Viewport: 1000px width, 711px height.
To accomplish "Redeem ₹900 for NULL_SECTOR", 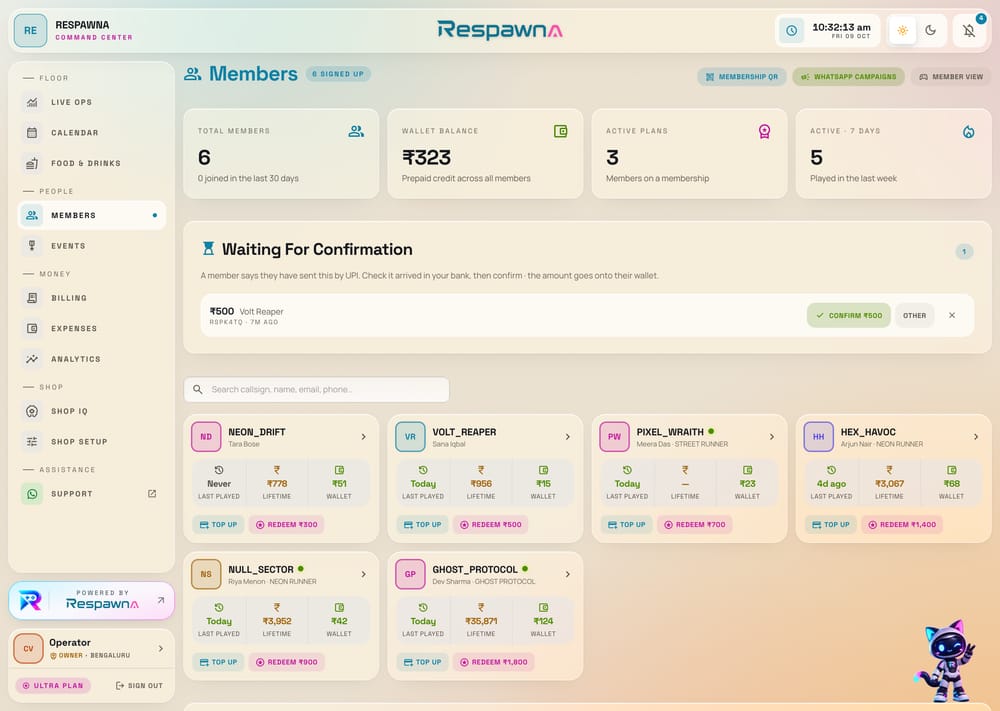I will (286, 663).
